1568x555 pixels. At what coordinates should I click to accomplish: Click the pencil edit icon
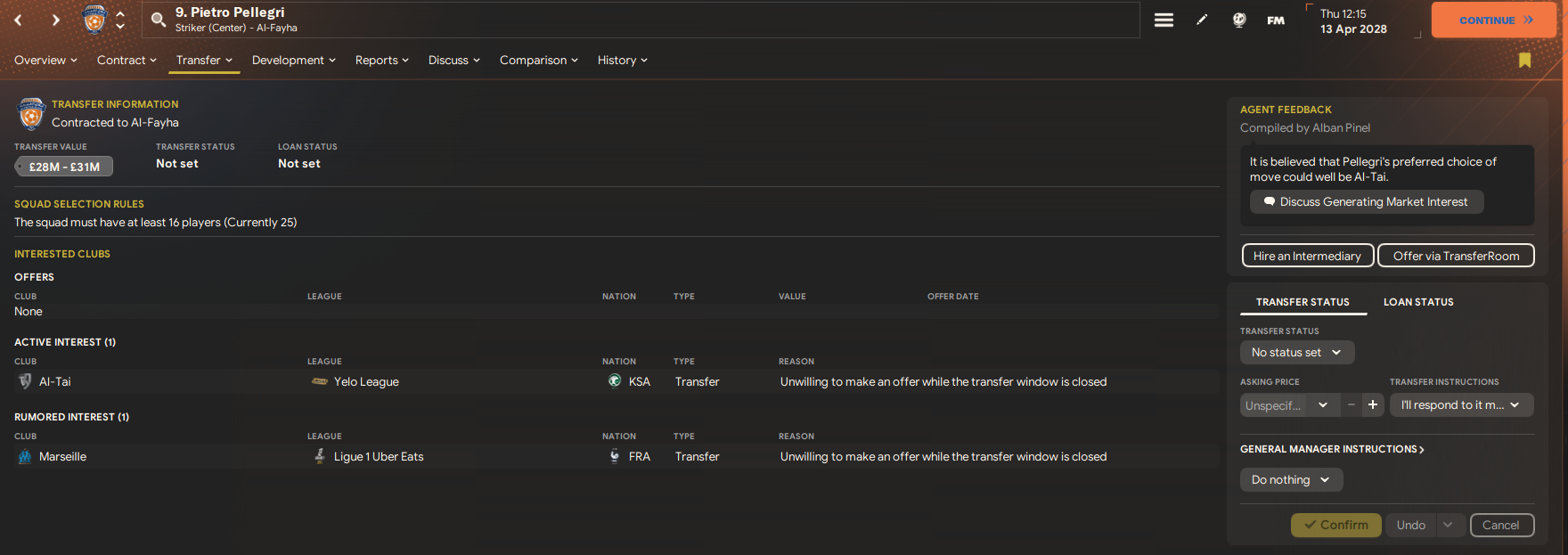tap(1202, 20)
